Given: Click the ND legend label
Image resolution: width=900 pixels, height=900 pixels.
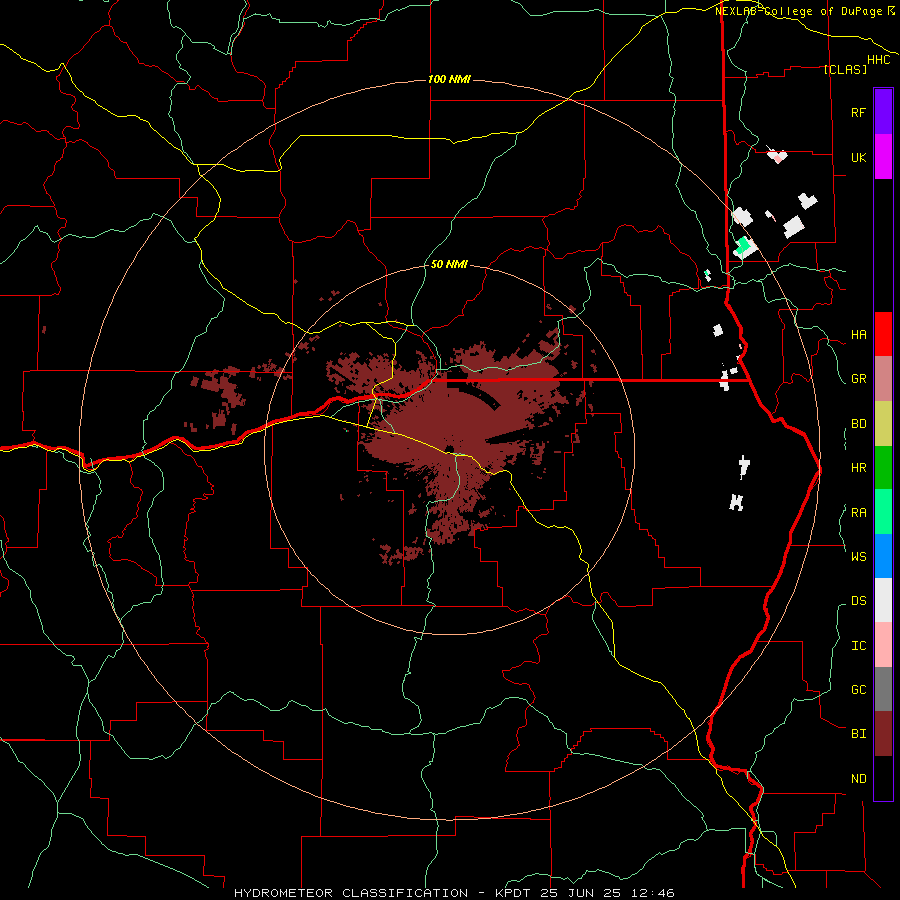Looking at the screenshot, I should pyautogui.click(x=858, y=779).
